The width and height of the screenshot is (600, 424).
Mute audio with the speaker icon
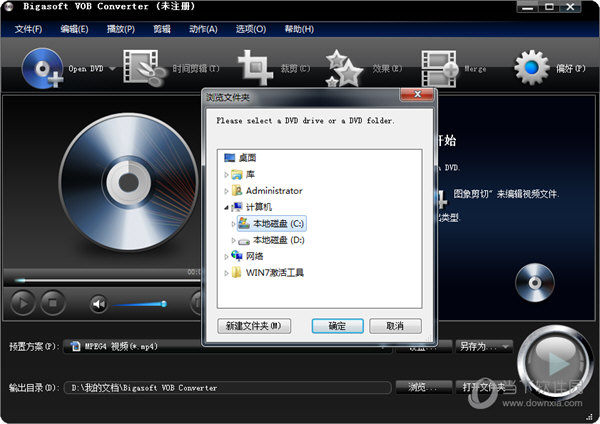(98, 304)
